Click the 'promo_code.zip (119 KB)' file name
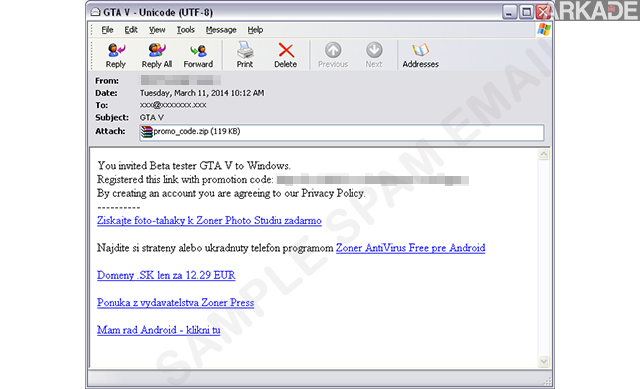Image resolution: width=640 pixels, height=389 pixels. coord(197,131)
